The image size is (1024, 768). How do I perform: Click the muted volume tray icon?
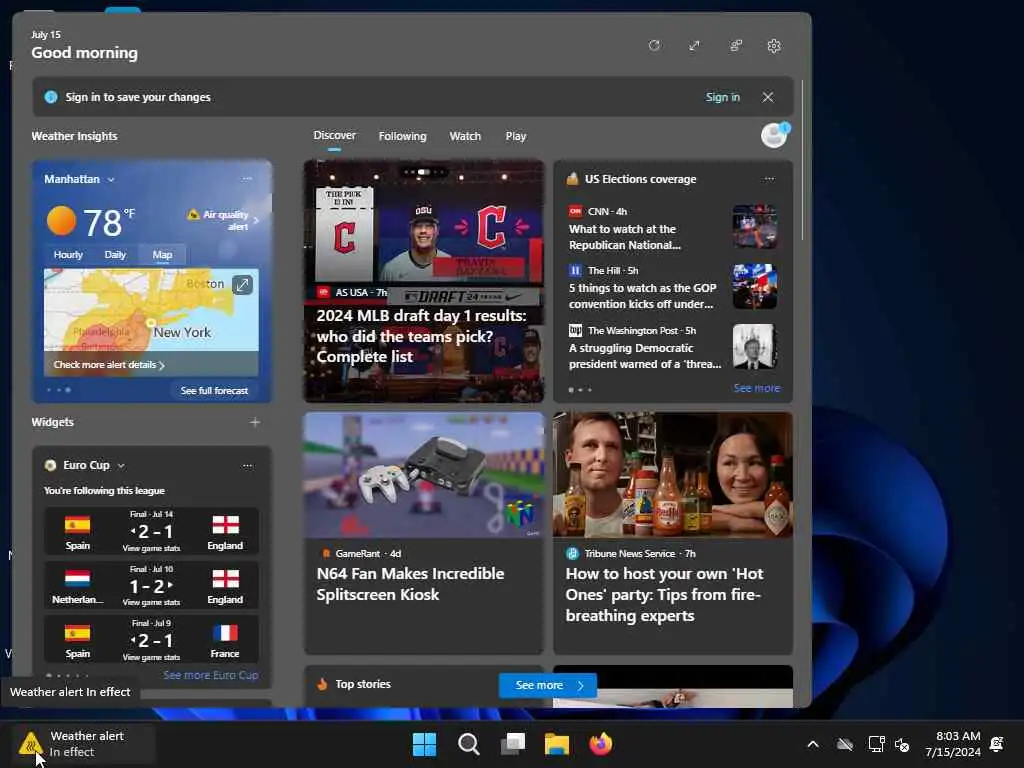click(x=903, y=744)
